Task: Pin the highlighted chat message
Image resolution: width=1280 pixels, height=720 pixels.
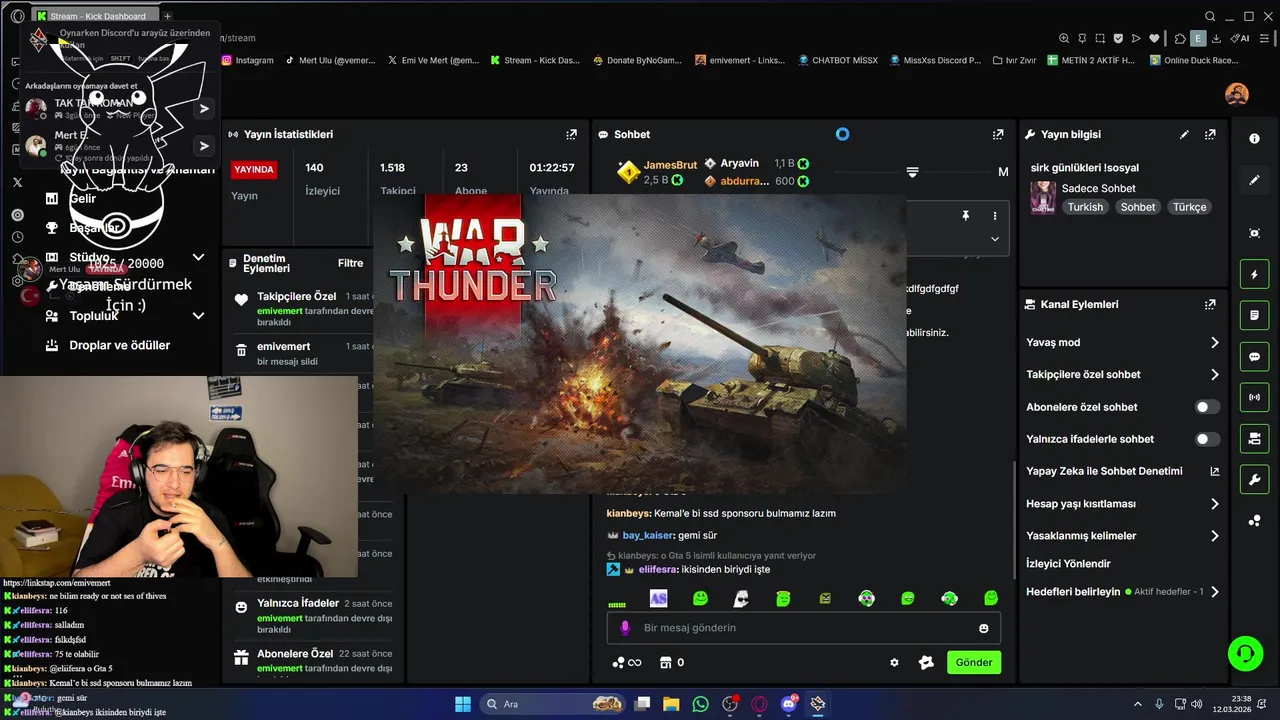Action: click(965, 216)
